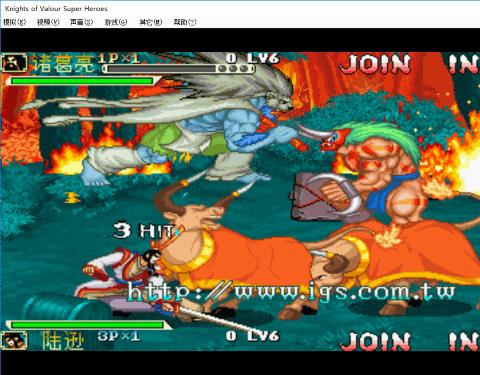480x375 pixels.
Task: Open the 其它(M) menu
Action: (151, 22)
